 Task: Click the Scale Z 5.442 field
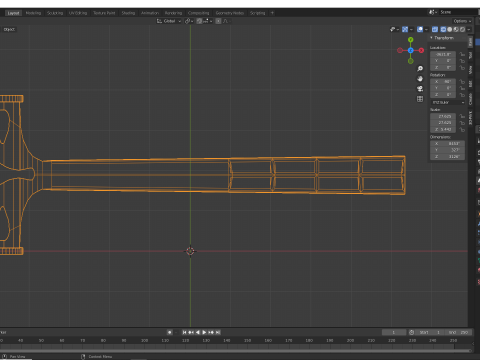click(x=443, y=129)
